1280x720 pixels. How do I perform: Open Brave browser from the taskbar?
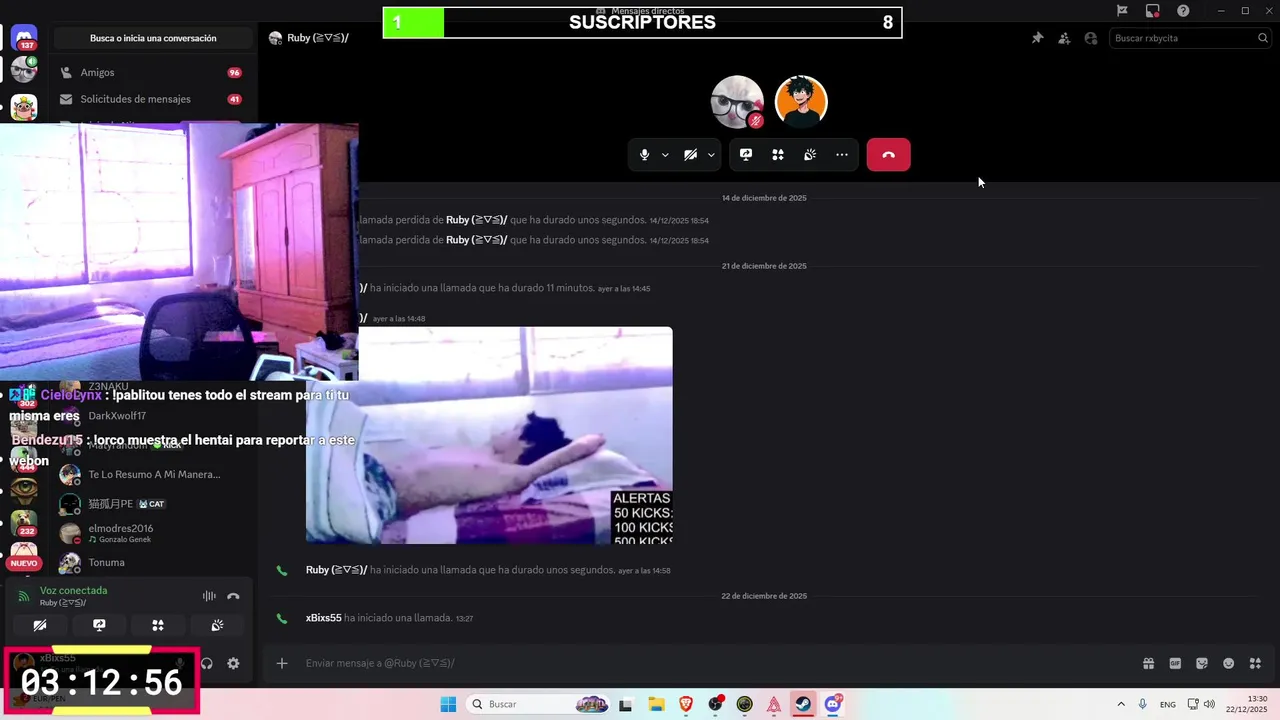click(686, 704)
